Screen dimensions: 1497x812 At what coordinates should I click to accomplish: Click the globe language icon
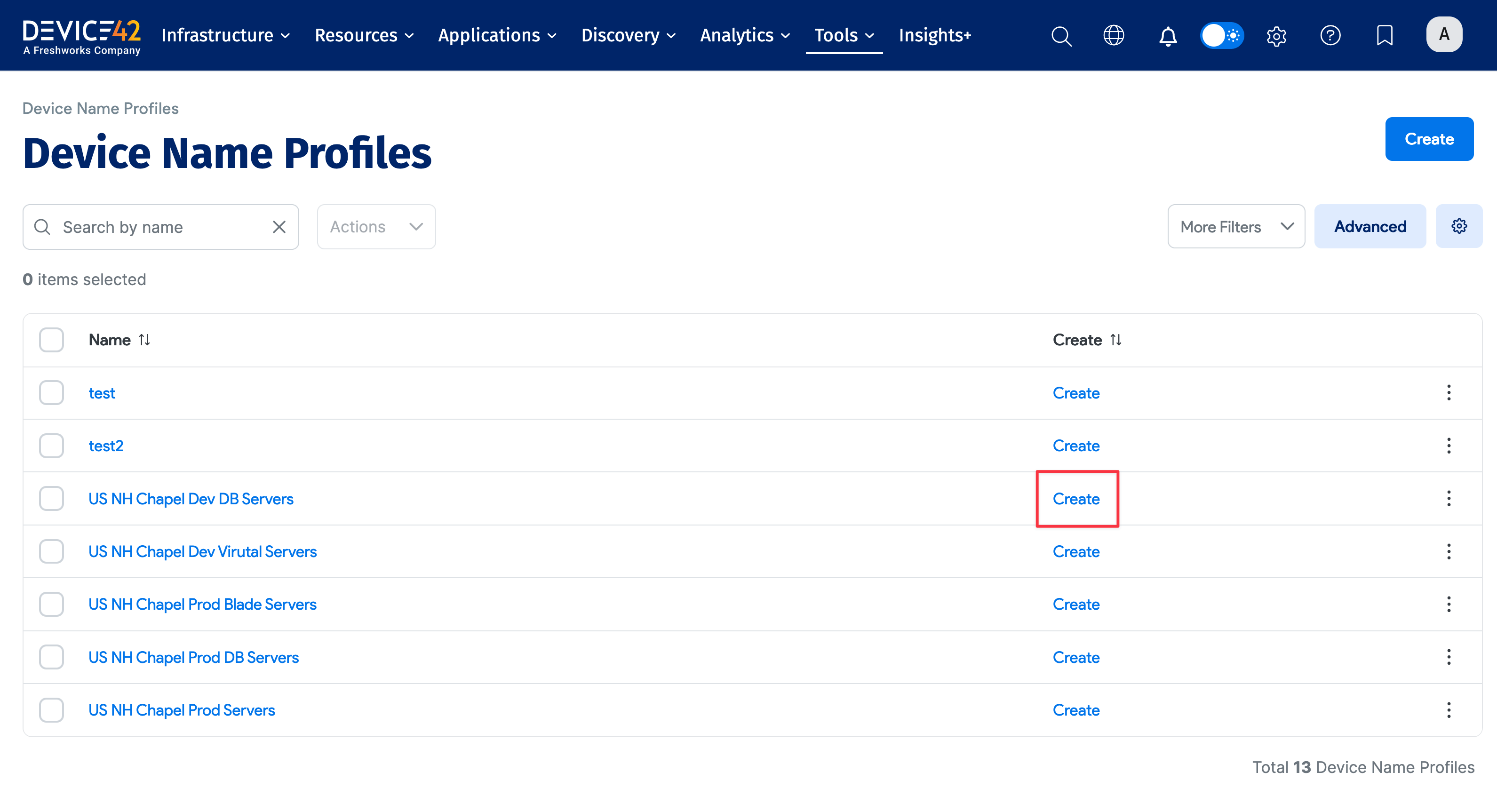pyautogui.click(x=1114, y=35)
